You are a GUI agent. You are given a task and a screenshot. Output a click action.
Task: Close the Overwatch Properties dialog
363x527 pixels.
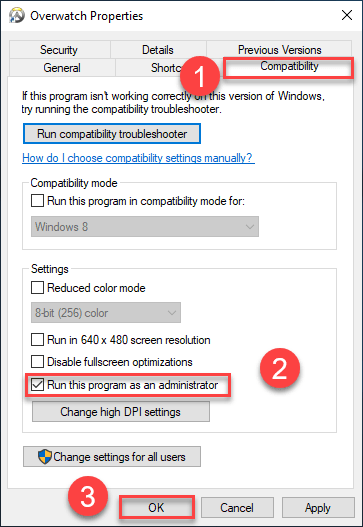pyautogui.click(x=347, y=15)
